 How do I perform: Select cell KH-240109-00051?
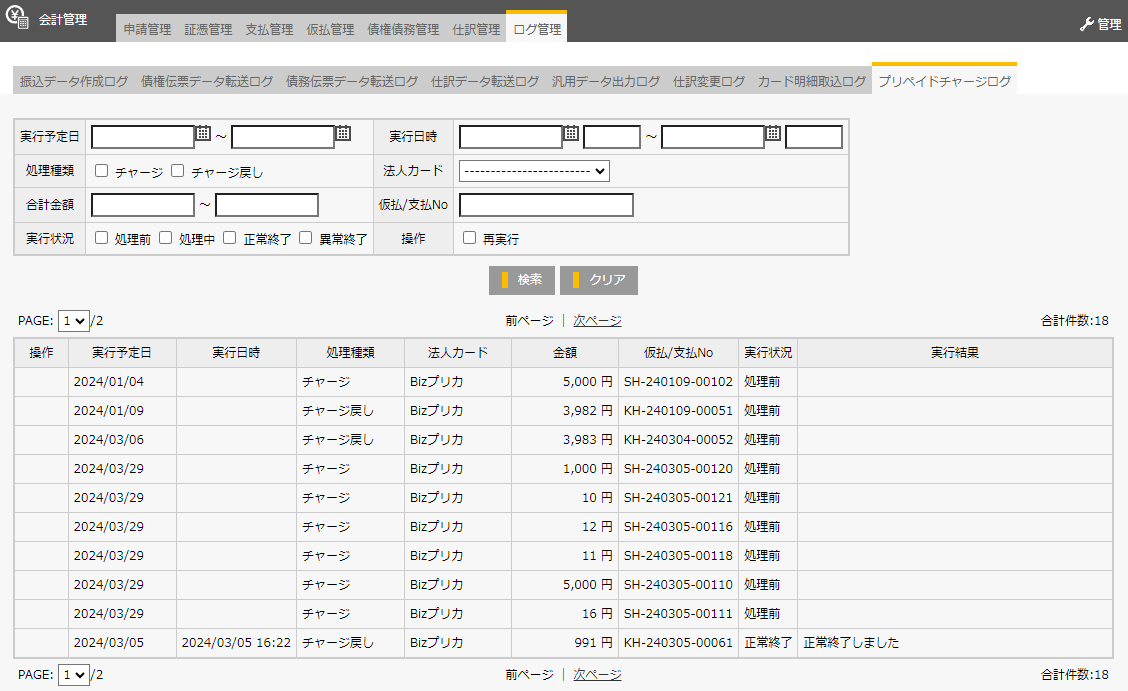click(678, 411)
